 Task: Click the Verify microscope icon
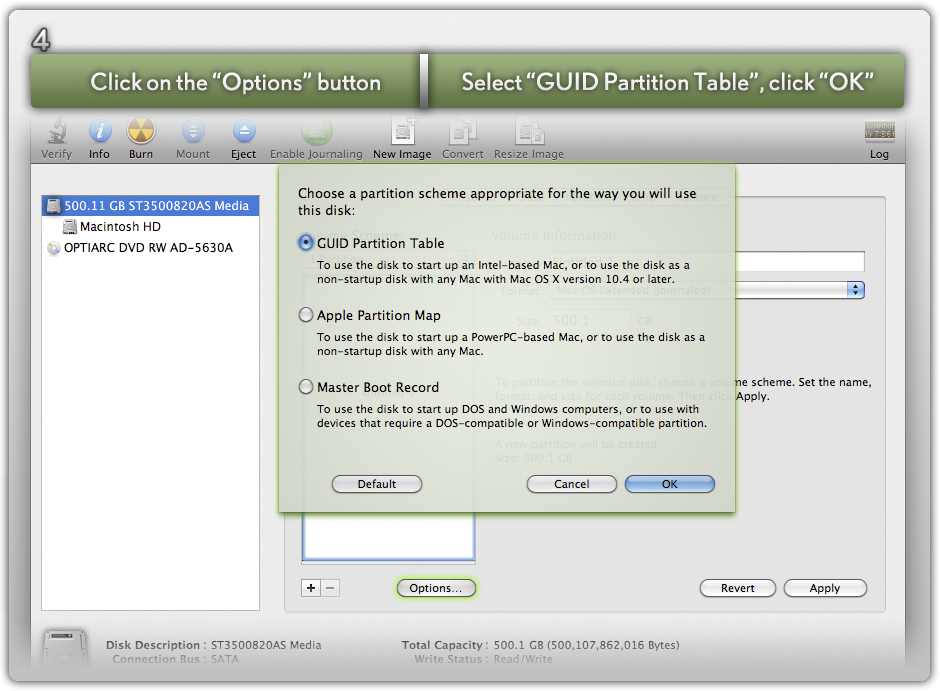pyautogui.click(x=56, y=131)
